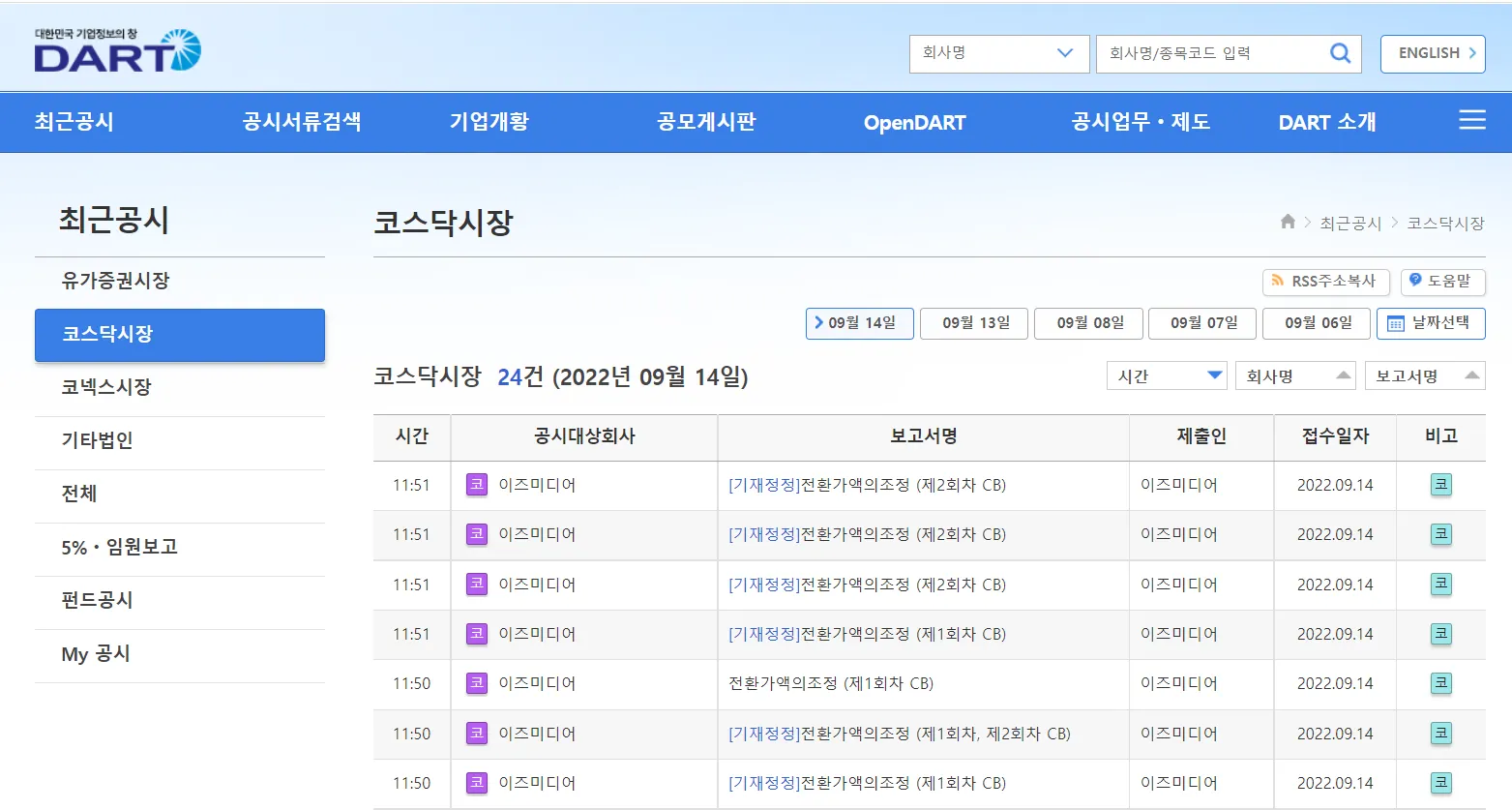Select 전체 in the sidebar
1512x810 pixels.
click(180, 494)
